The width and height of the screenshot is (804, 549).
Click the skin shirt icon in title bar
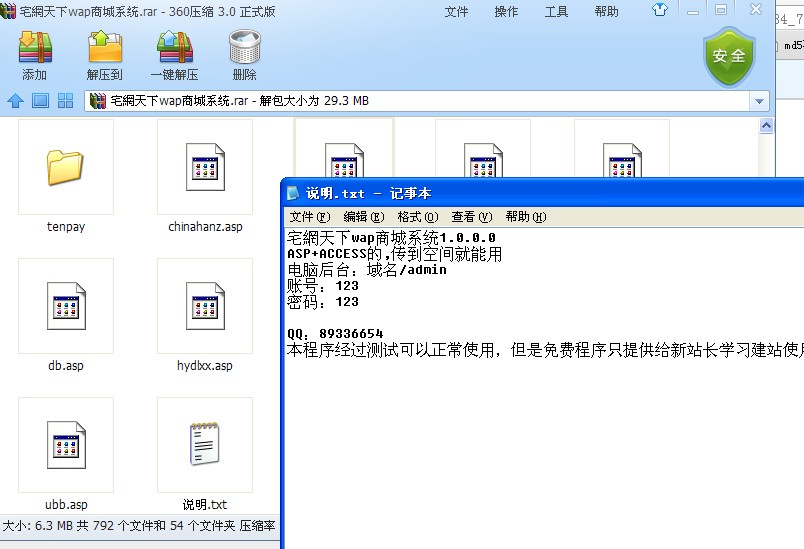click(x=660, y=9)
